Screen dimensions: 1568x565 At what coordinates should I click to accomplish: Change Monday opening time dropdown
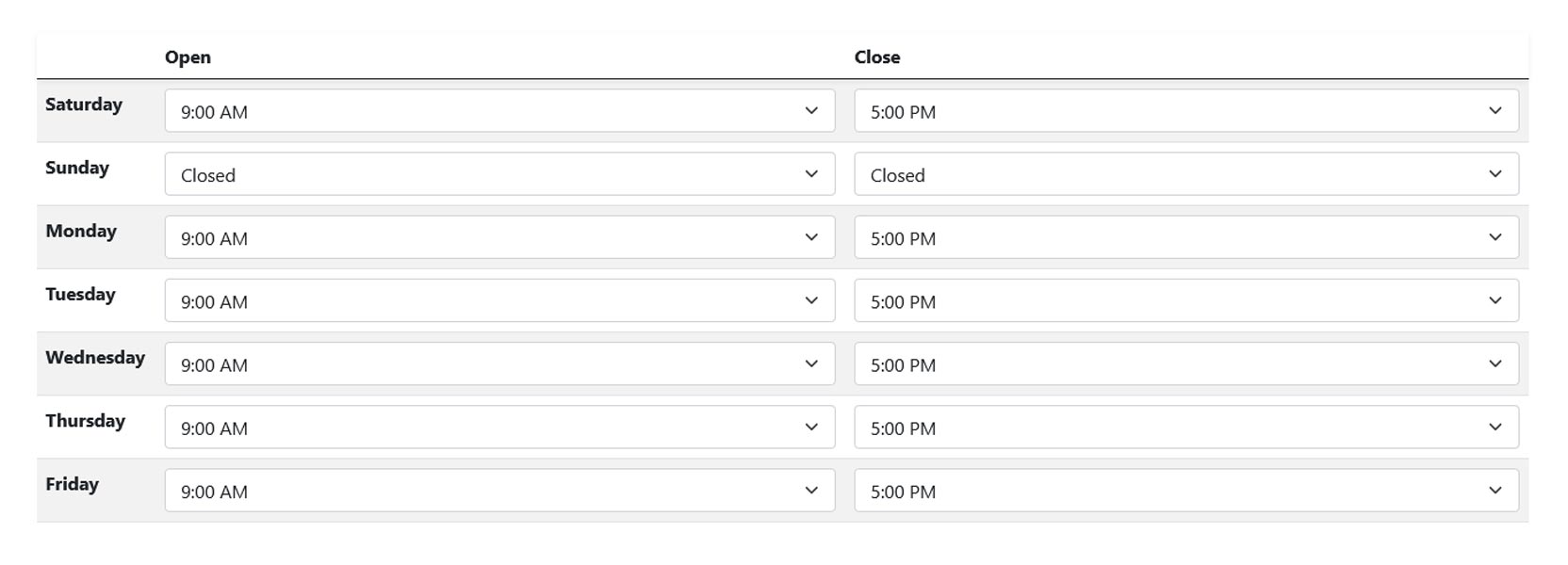tap(499, 237)
